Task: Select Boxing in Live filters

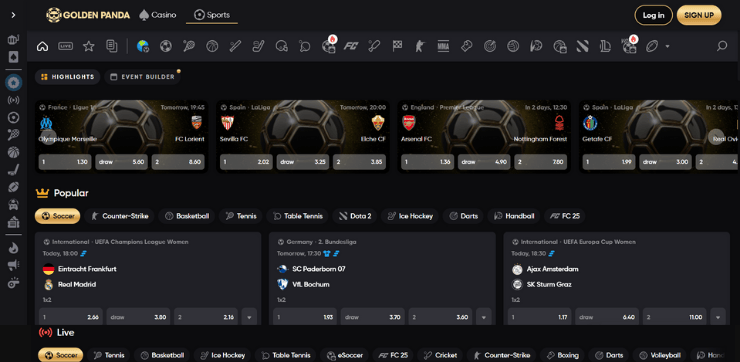Action: [563, 355]
